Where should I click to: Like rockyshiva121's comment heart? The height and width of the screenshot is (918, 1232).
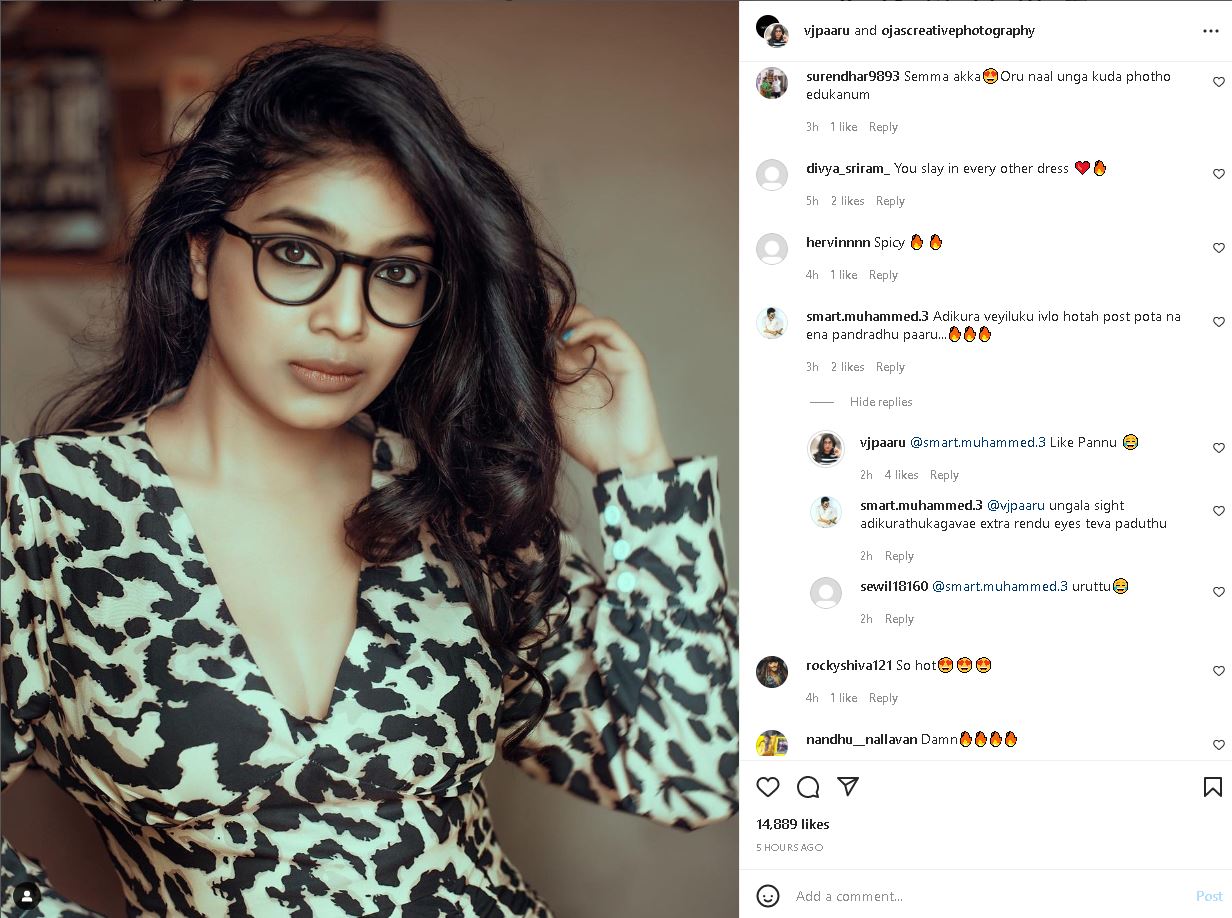[1218, 671]
